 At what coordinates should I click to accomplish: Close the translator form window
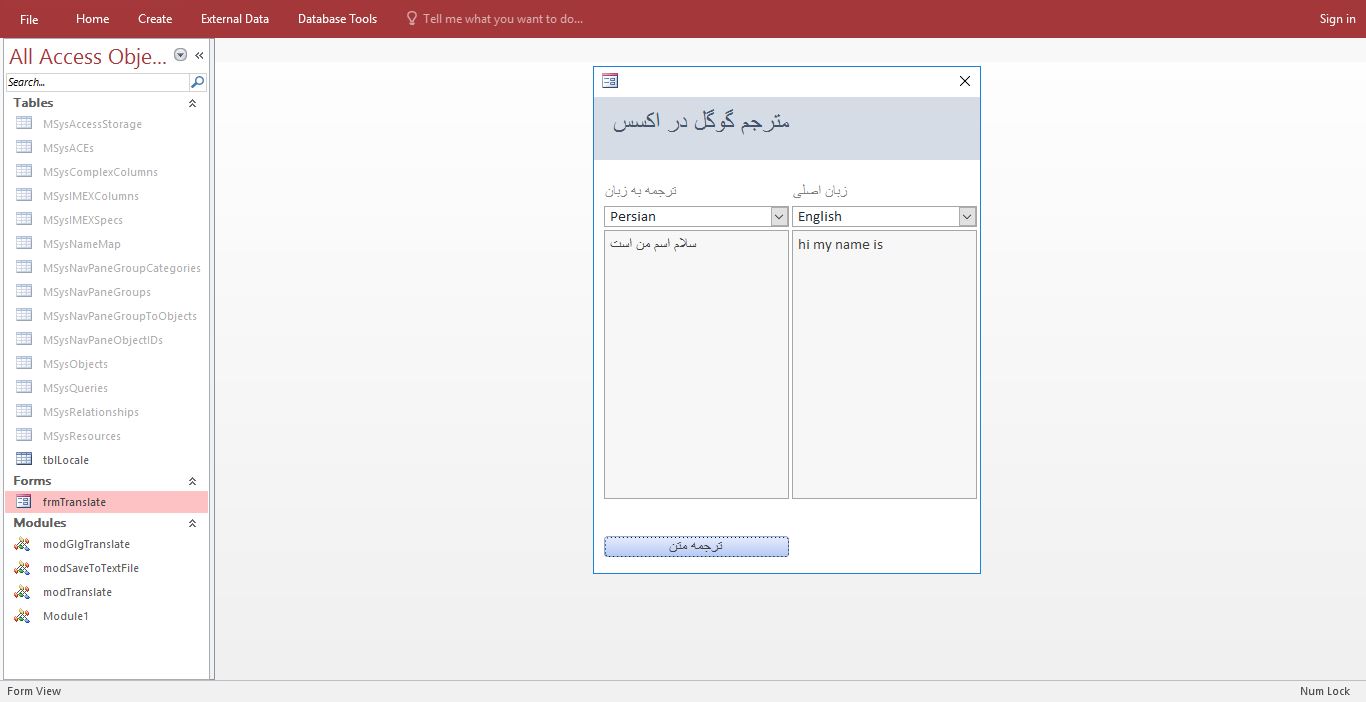tap(965, 81)
